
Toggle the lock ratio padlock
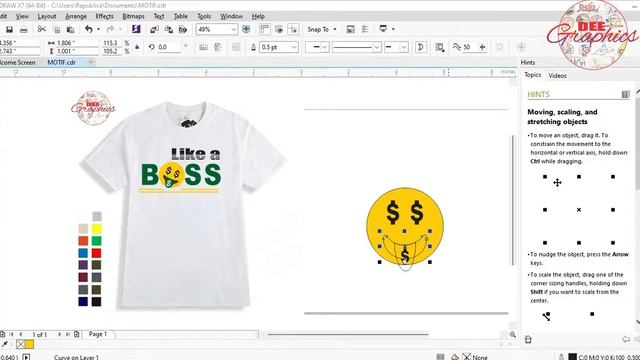pyautogui.click(x=137, y=47)
